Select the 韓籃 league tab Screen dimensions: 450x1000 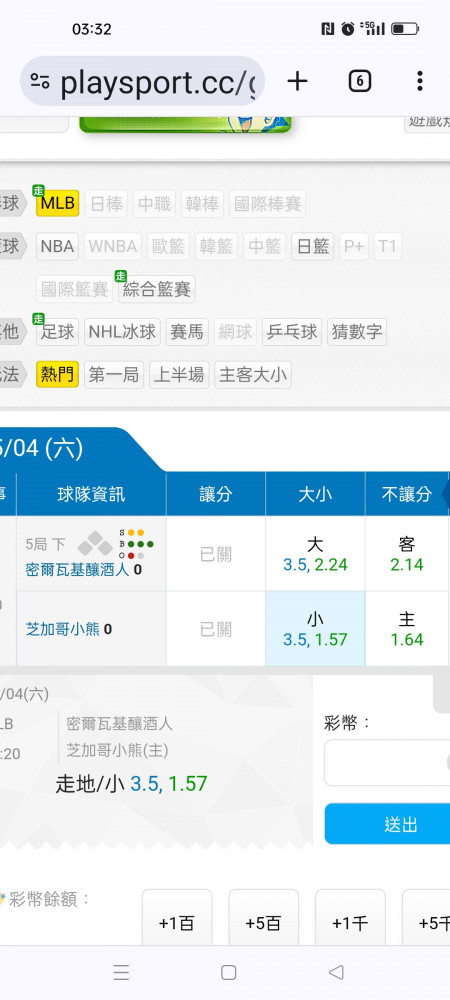(216, 246)
